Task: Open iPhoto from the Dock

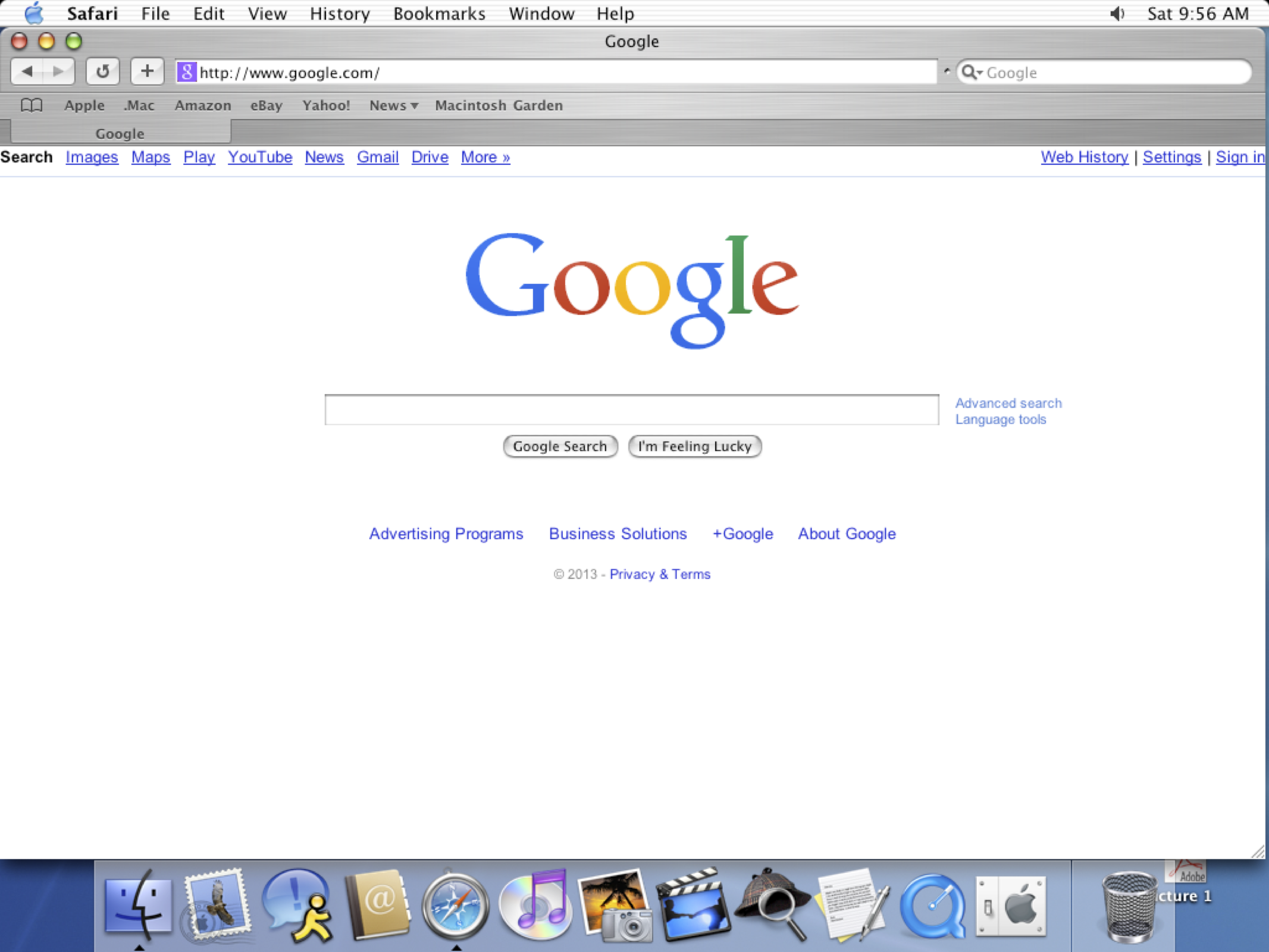Action: click(x=615, y=905)
